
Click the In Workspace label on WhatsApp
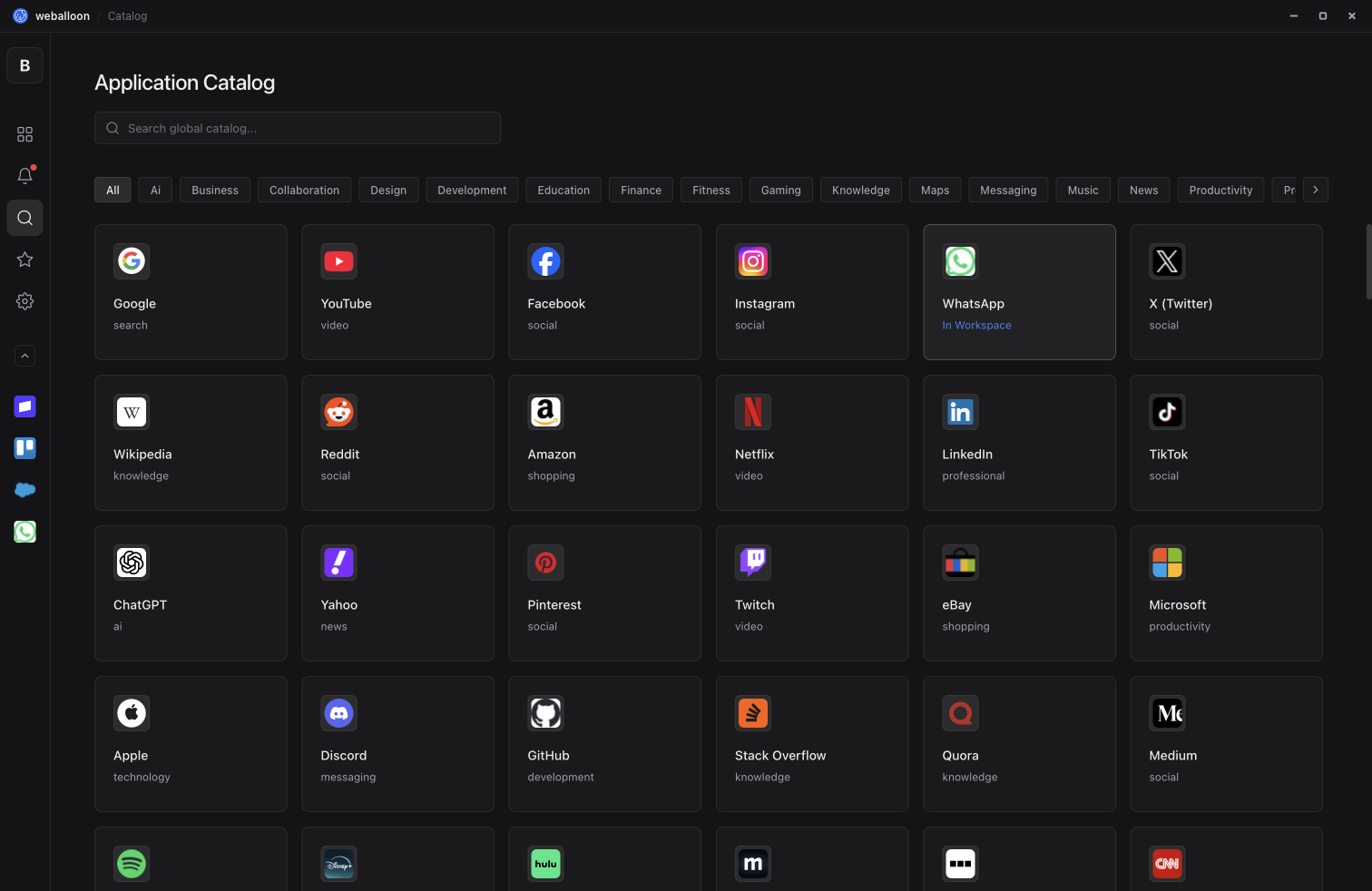976,326
